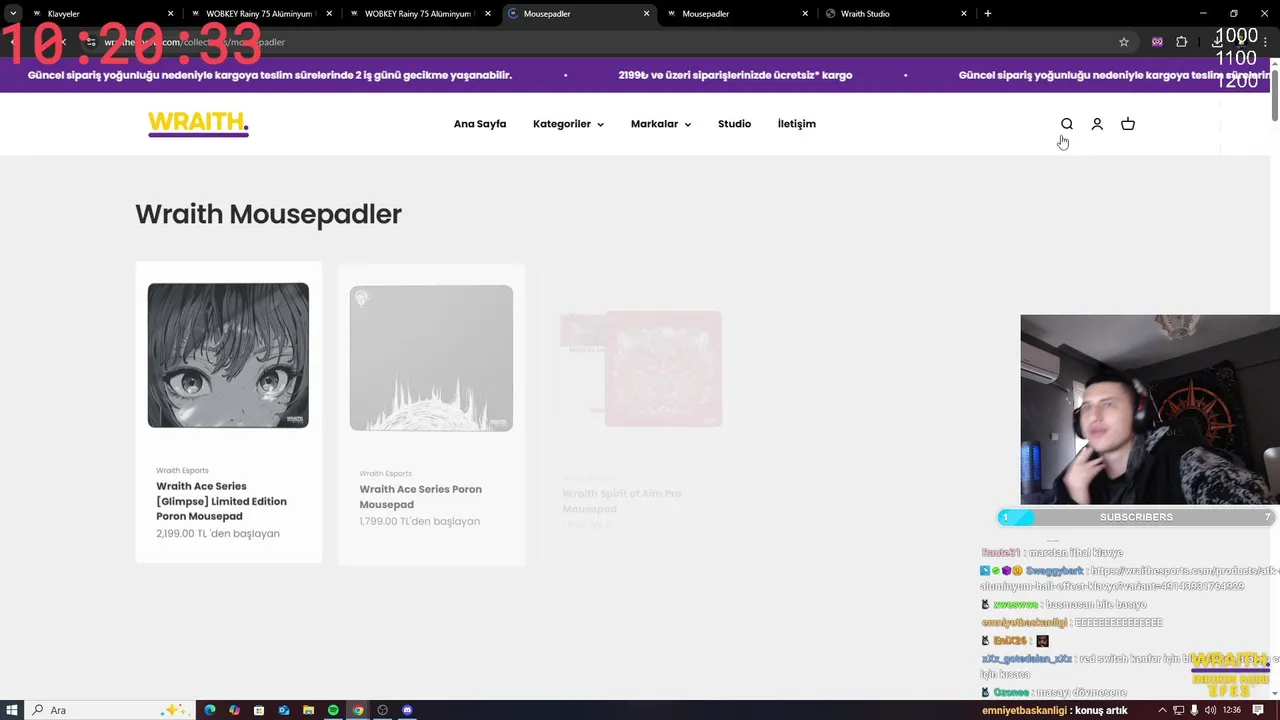The width and height of the screenshot is (1280, 720).
Task: Click the microphone tray icon
Action: tap(1194, 710)
